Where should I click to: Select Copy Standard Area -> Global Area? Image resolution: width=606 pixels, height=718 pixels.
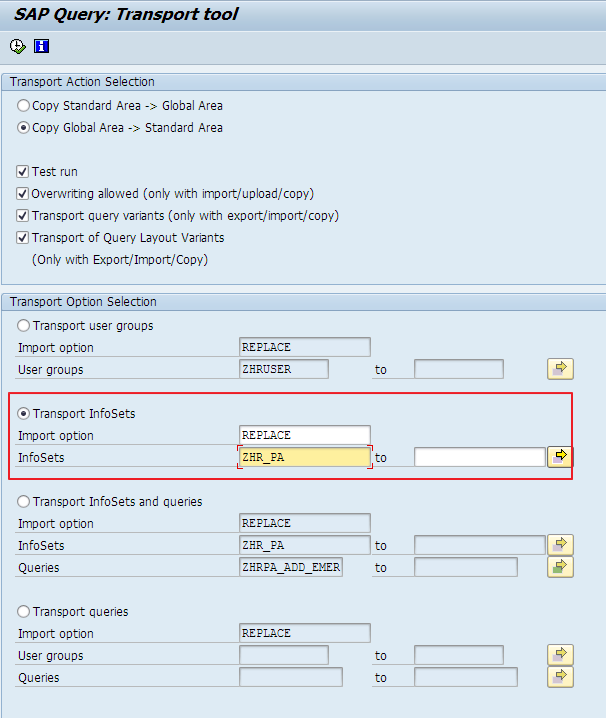[24, 106]
